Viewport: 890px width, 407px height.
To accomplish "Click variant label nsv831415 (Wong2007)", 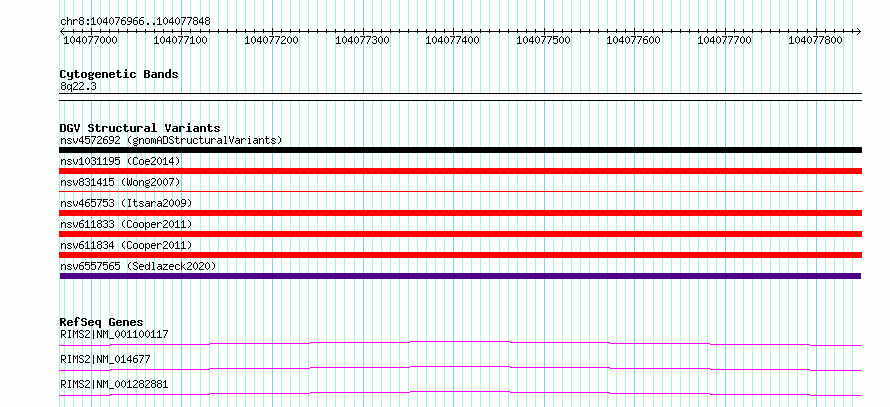I will pos(120,182).
